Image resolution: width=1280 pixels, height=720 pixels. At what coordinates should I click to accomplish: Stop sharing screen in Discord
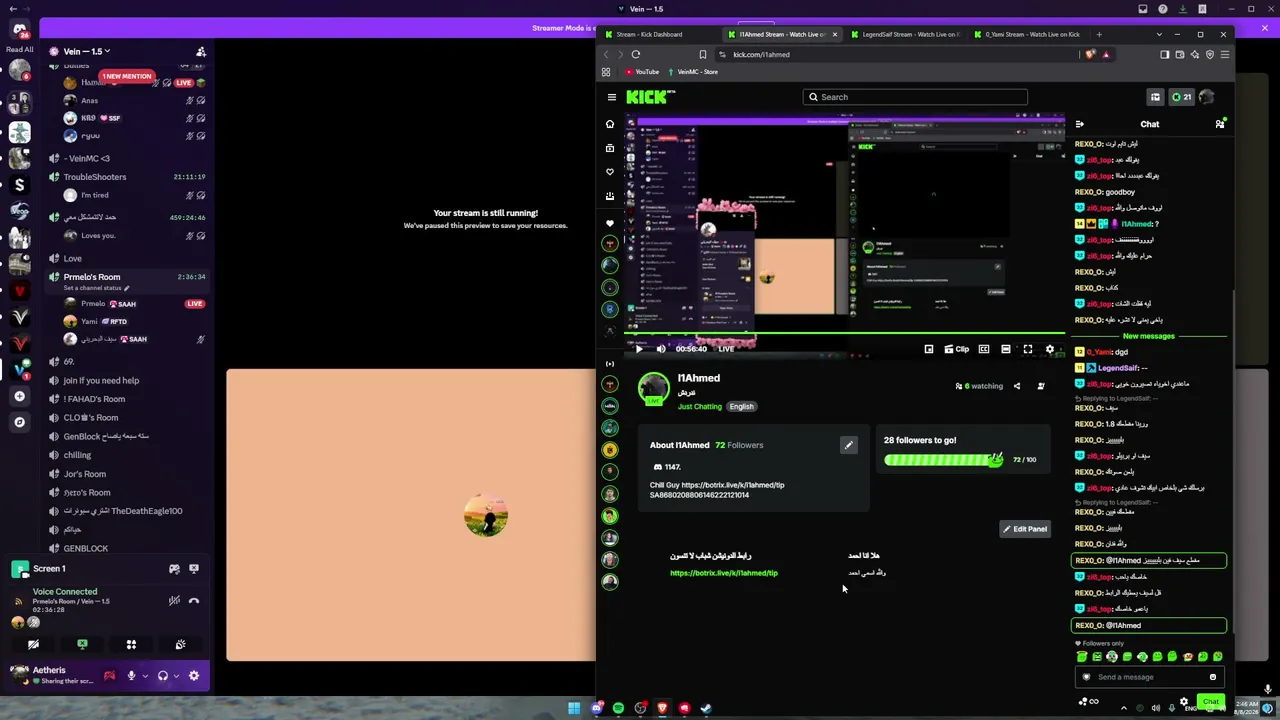(82, 645)
